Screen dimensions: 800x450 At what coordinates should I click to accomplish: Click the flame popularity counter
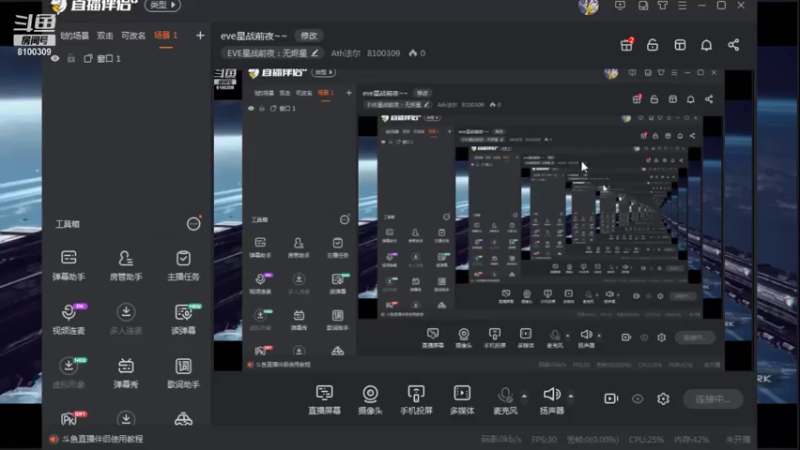417,53
